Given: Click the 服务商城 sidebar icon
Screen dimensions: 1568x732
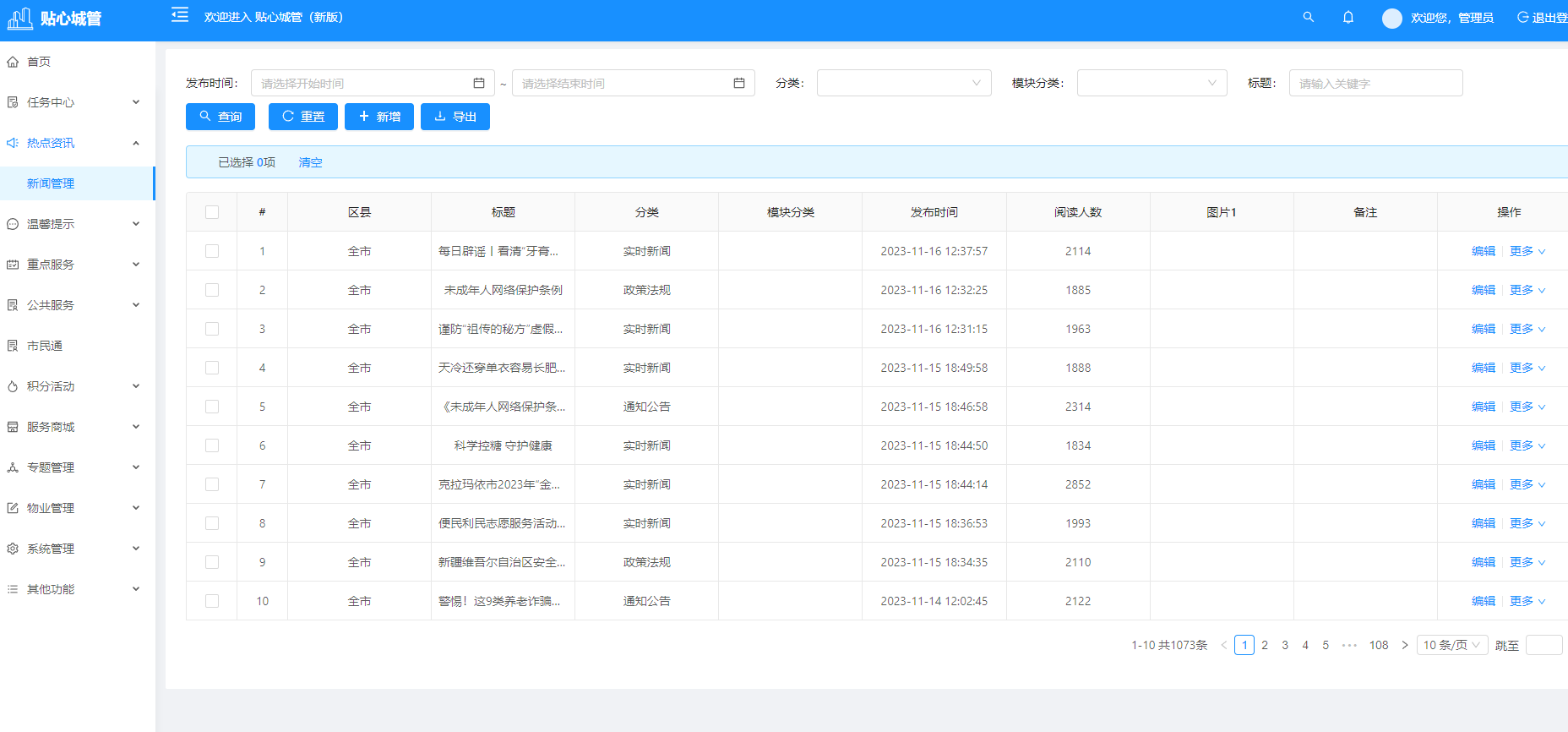Looking at the screenshot, I should coord(13,427).
